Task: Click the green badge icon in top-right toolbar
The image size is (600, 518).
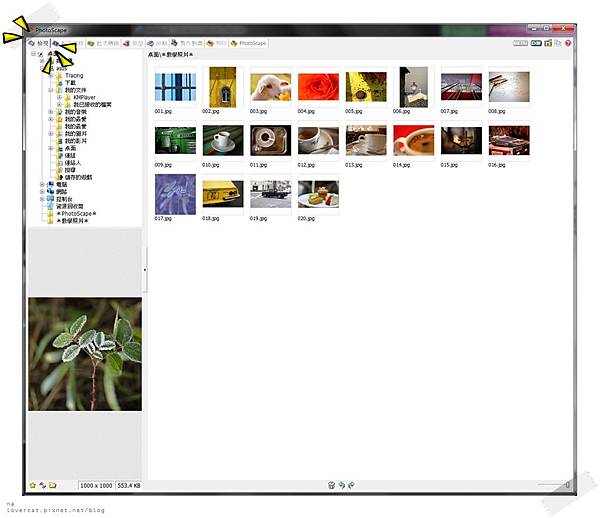Action: [x=536, y=43]
